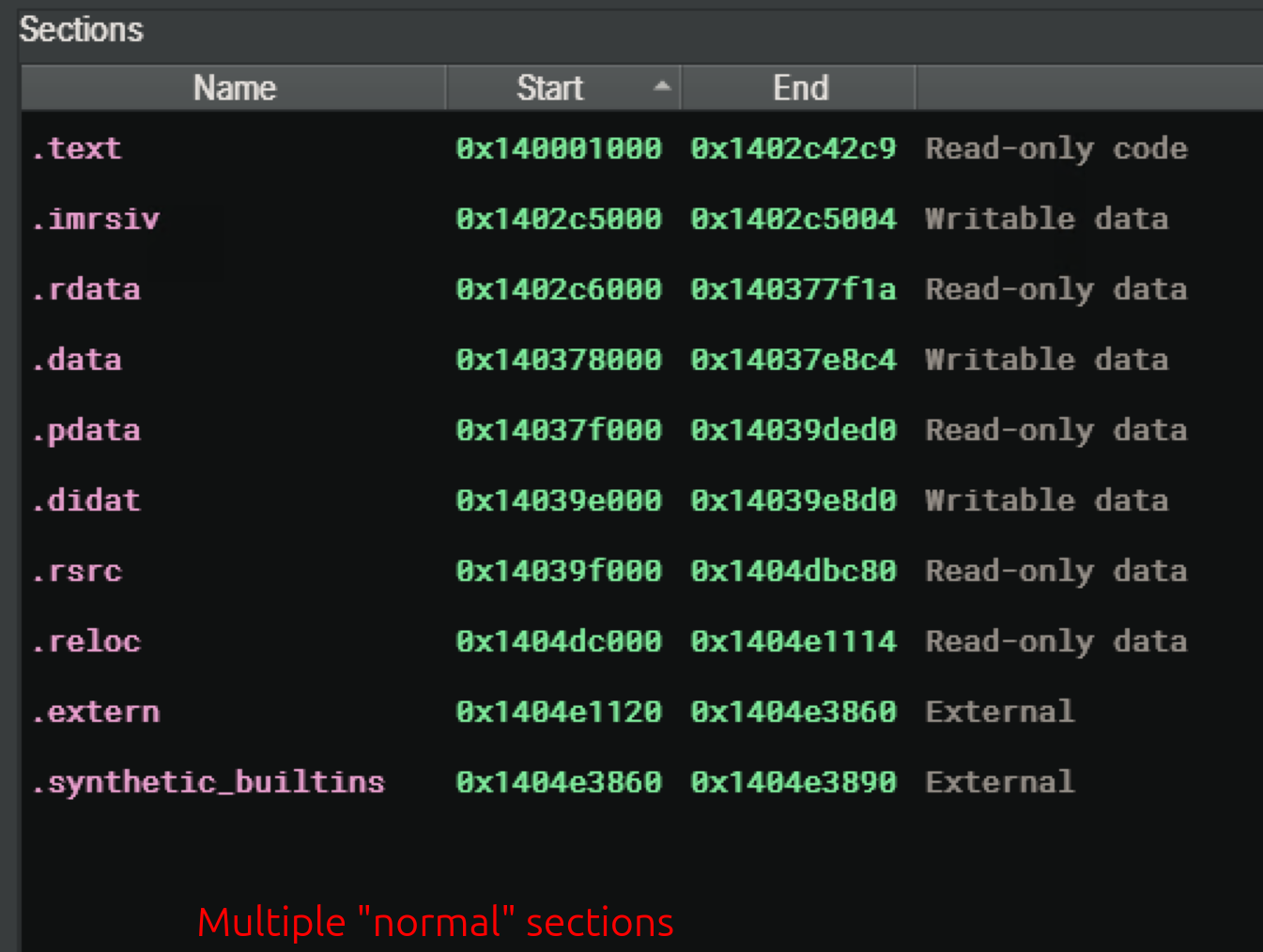Select the .imrsiv section row

point(96,219)
